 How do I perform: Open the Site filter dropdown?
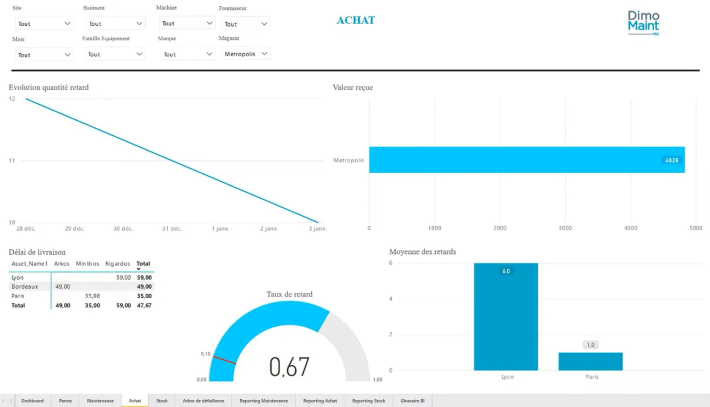coord(44,24)
